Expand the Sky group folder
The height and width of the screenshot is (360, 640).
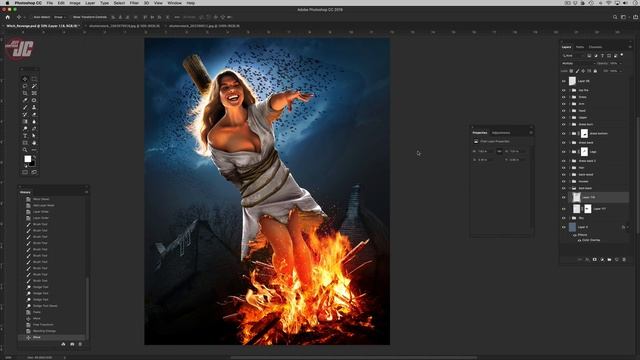(x=569, y=218)
